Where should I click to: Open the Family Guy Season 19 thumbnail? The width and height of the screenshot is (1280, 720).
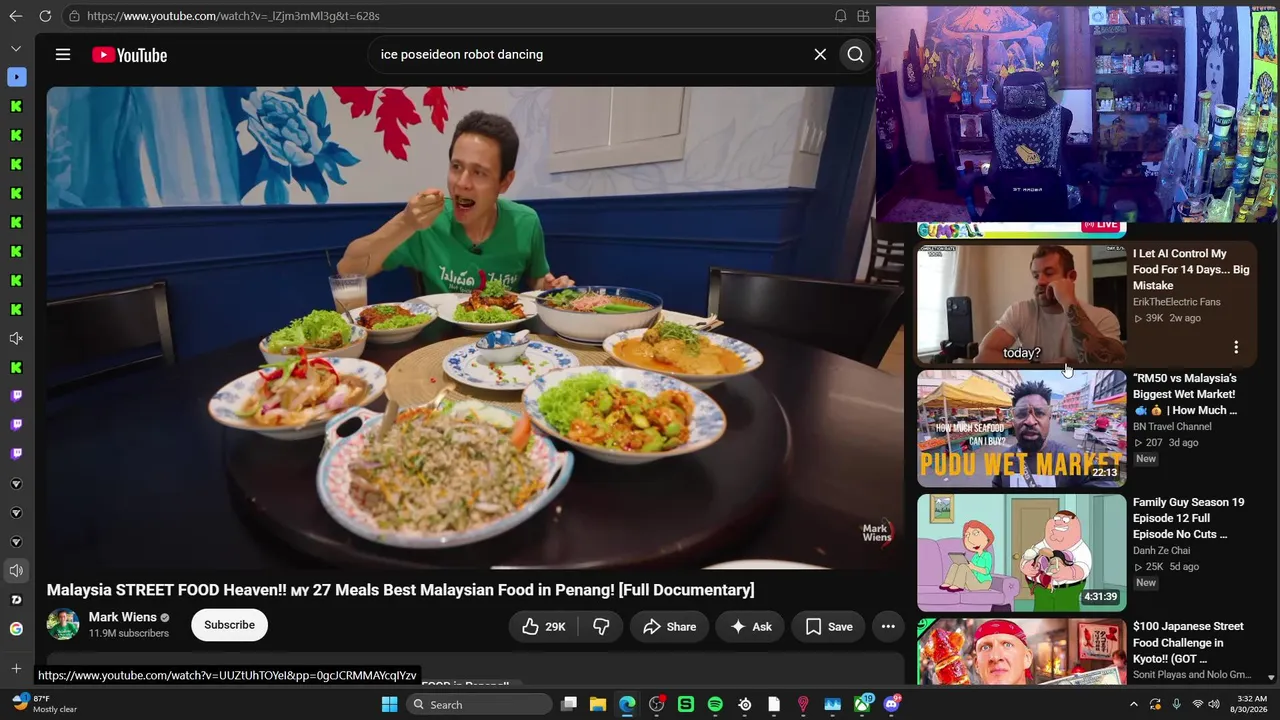point(1021,553)
